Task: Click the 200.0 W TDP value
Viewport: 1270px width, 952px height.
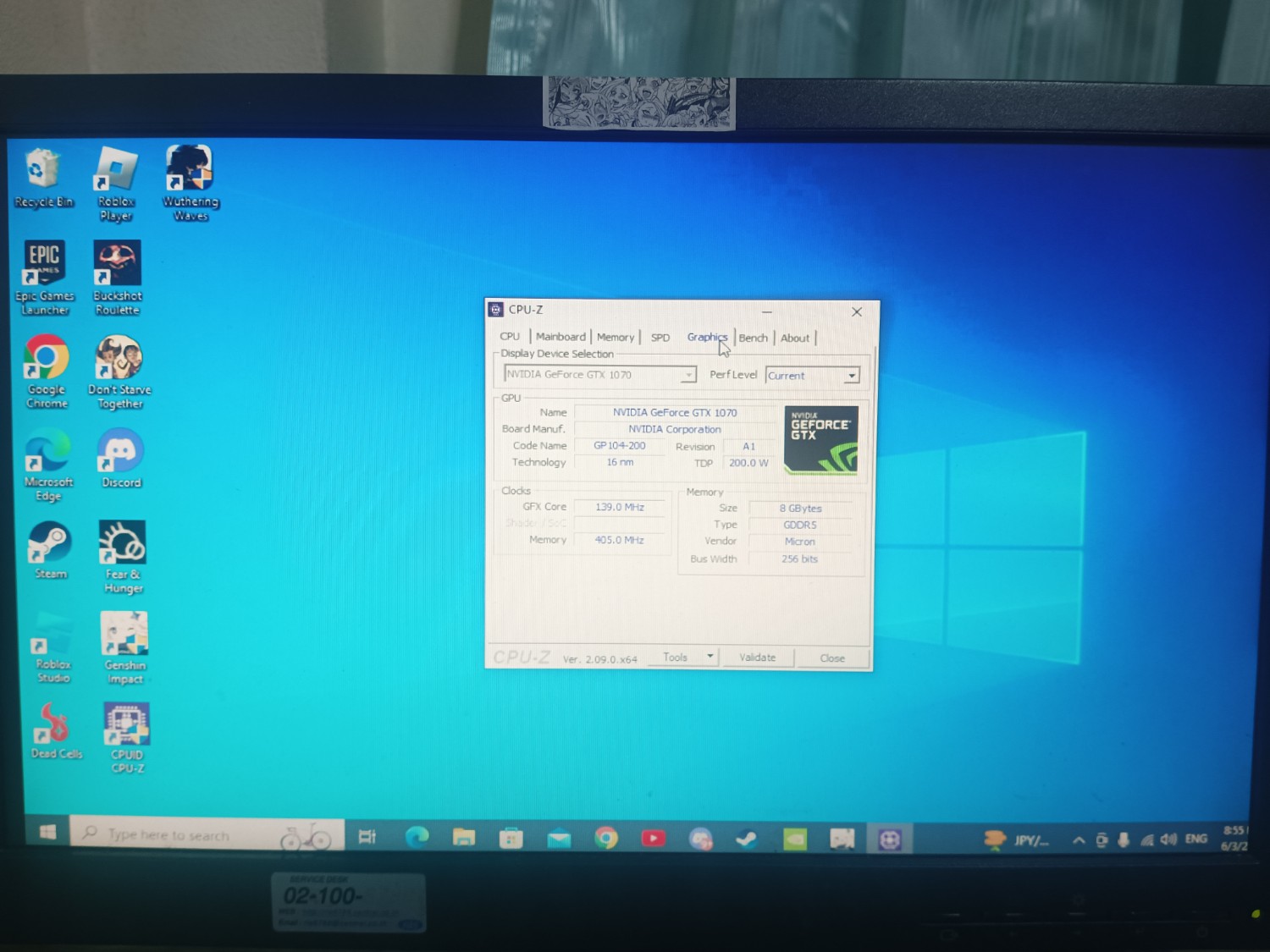Action: 748,463
